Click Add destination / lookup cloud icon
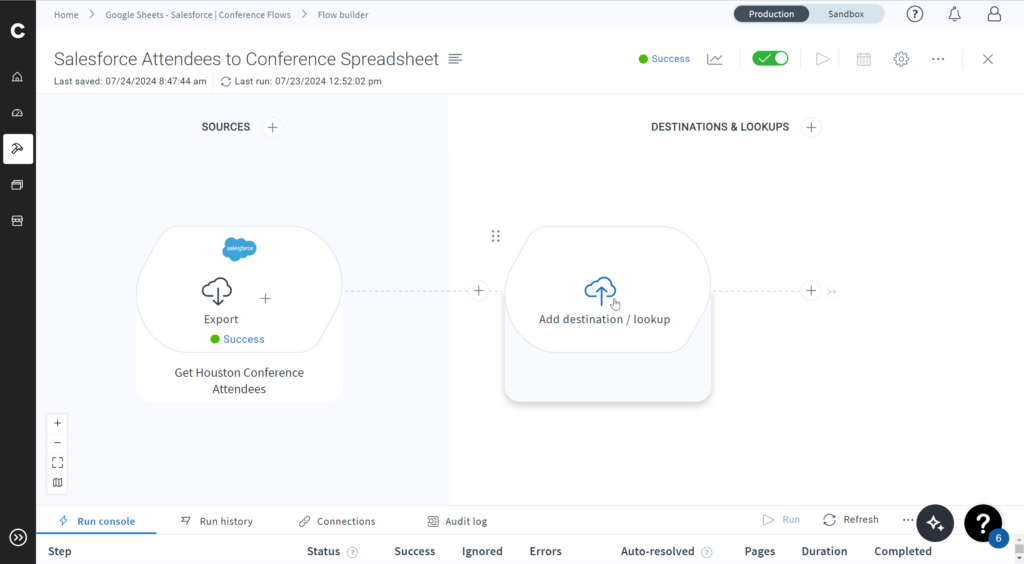Viewport: 1024px width, 564px height. 600,291
